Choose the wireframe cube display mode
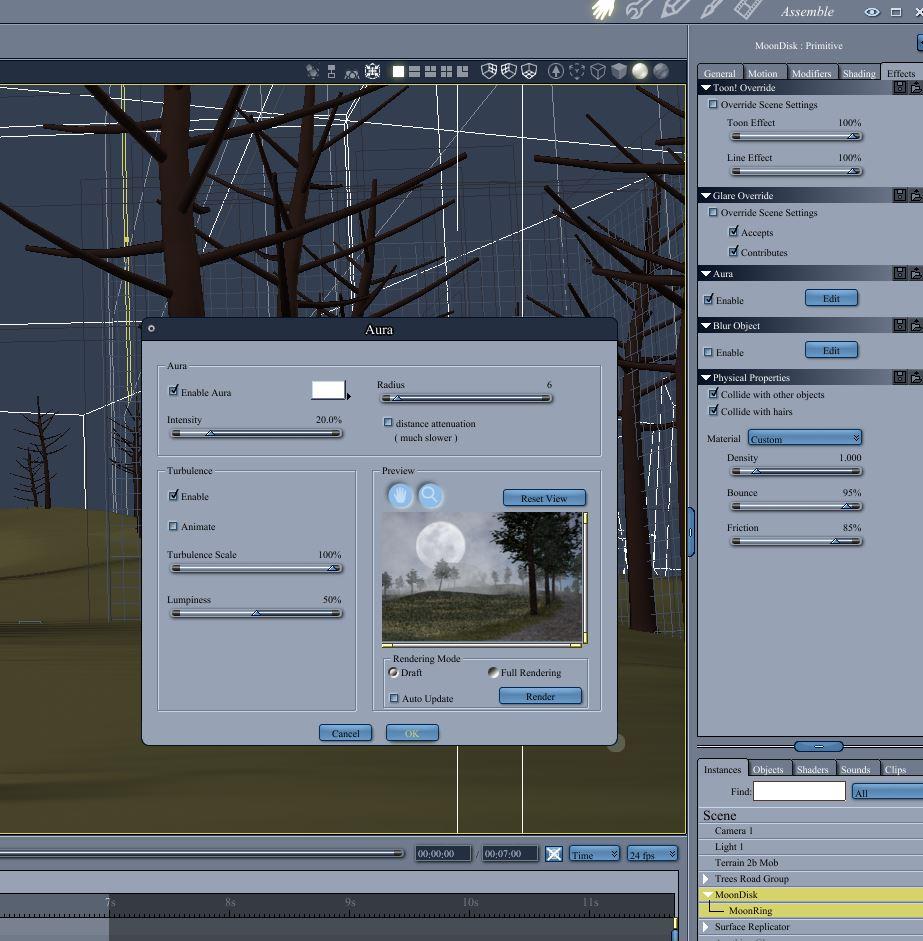Screen dimensions: 923x941 [x=598, y=71]
